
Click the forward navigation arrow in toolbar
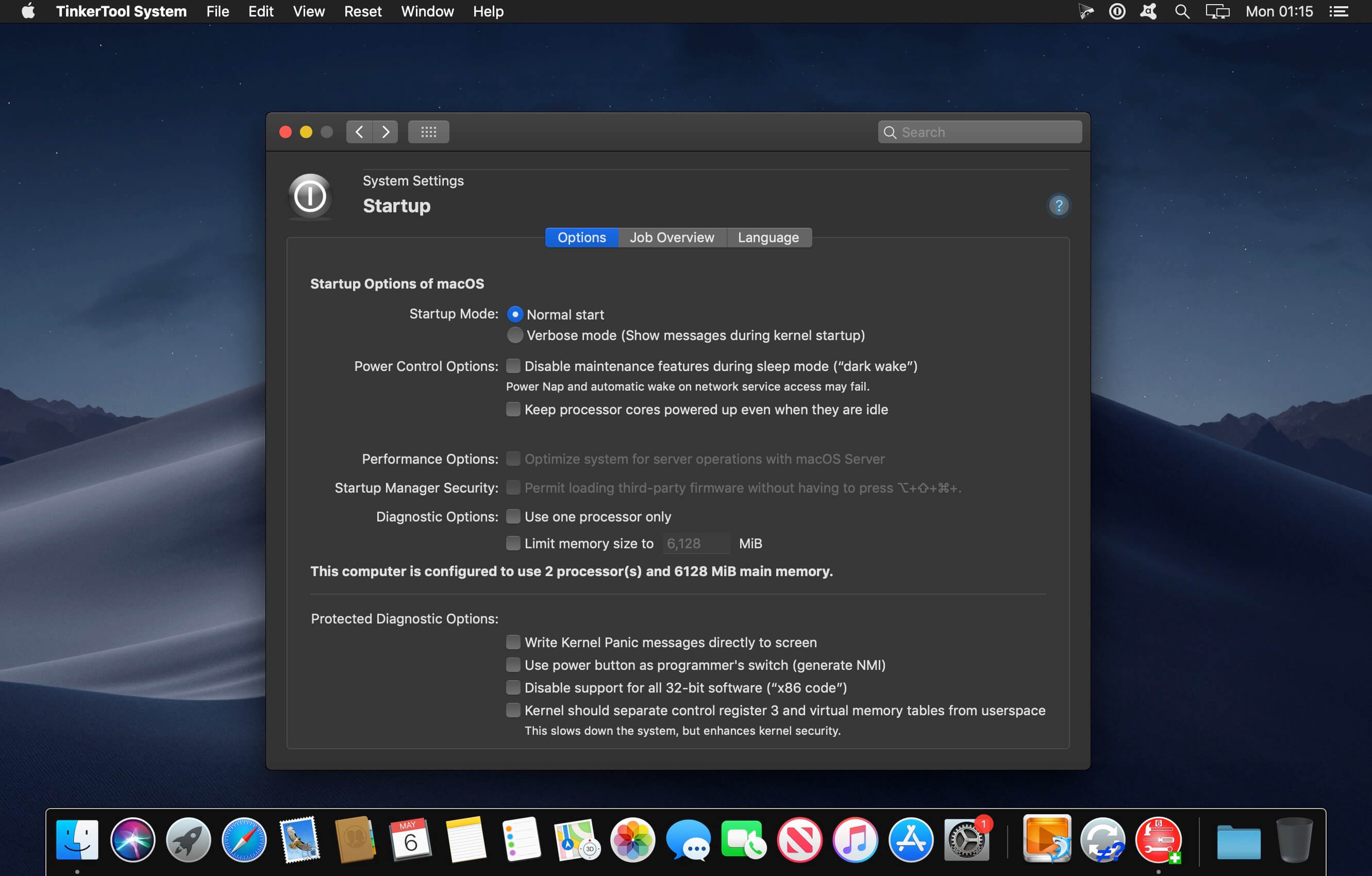pos(386,132)
